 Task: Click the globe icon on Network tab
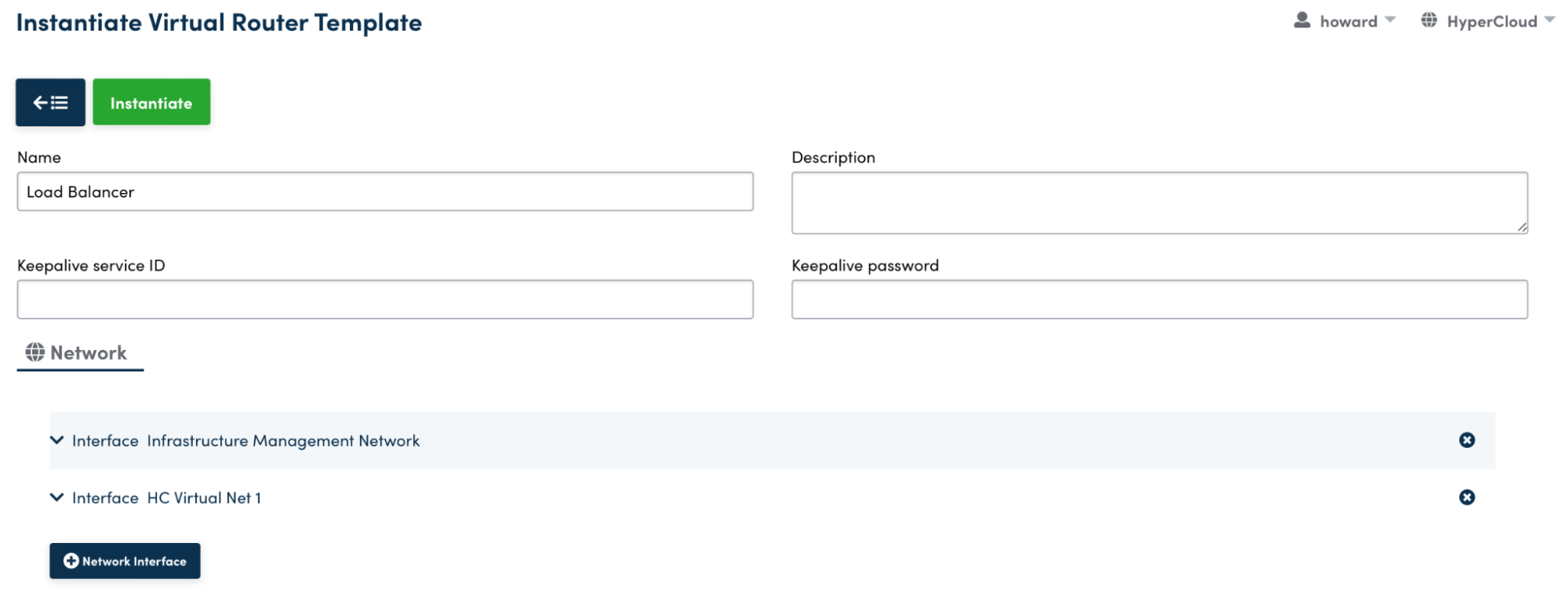pos(35,352)
